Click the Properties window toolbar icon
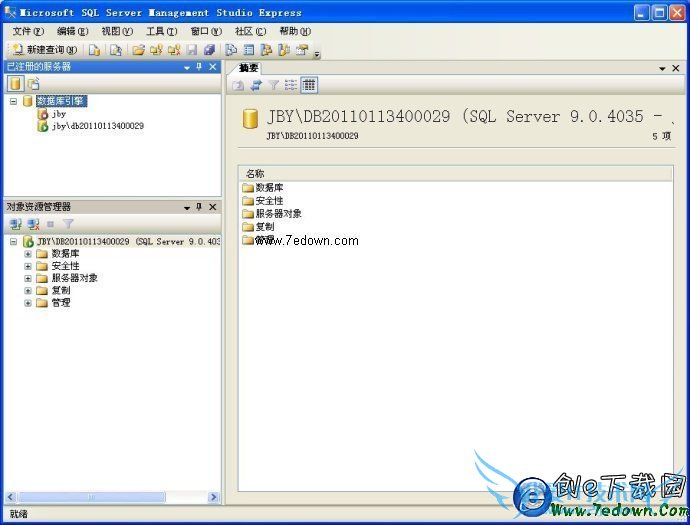Viewport: 690px width, 525px height. pyautogui.click(x=302, y=50)
